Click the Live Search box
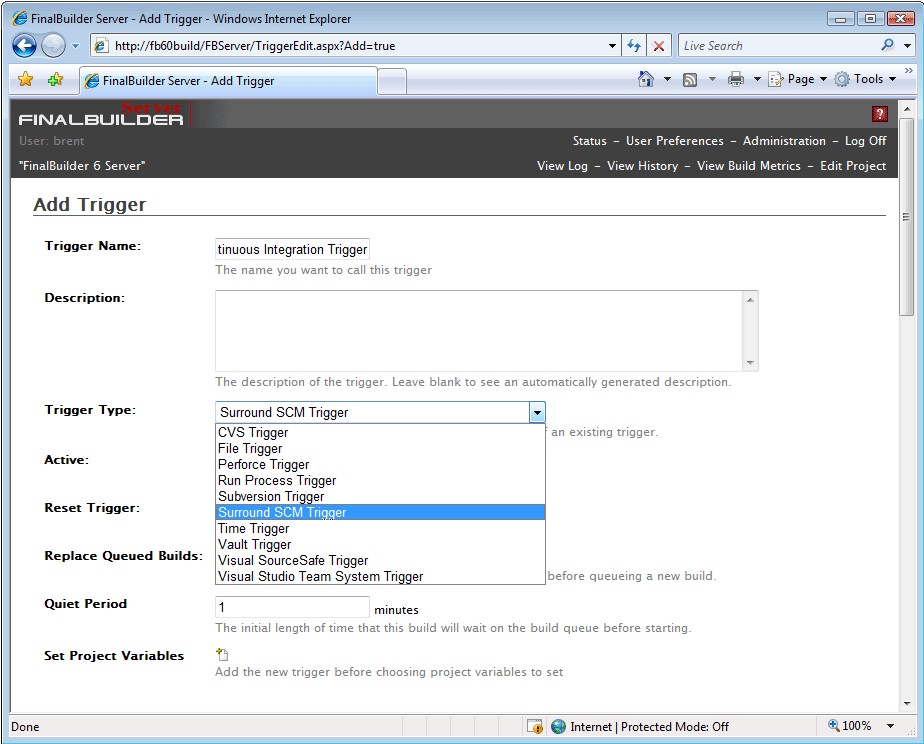Viewport: 924px width, 744px height. point(778,46)
